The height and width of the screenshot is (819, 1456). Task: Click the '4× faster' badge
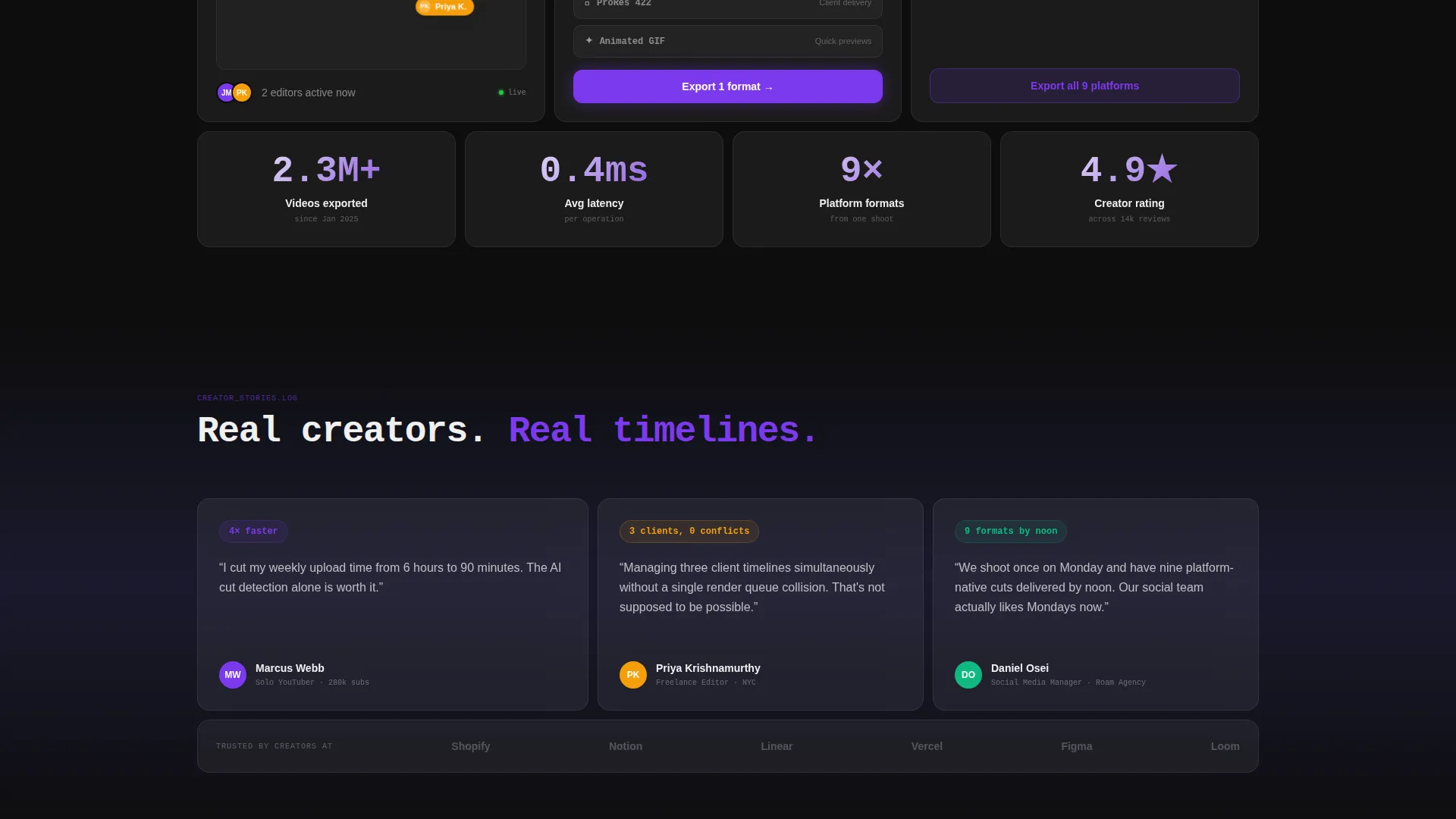pyautogui.click(x=253, y=532)
